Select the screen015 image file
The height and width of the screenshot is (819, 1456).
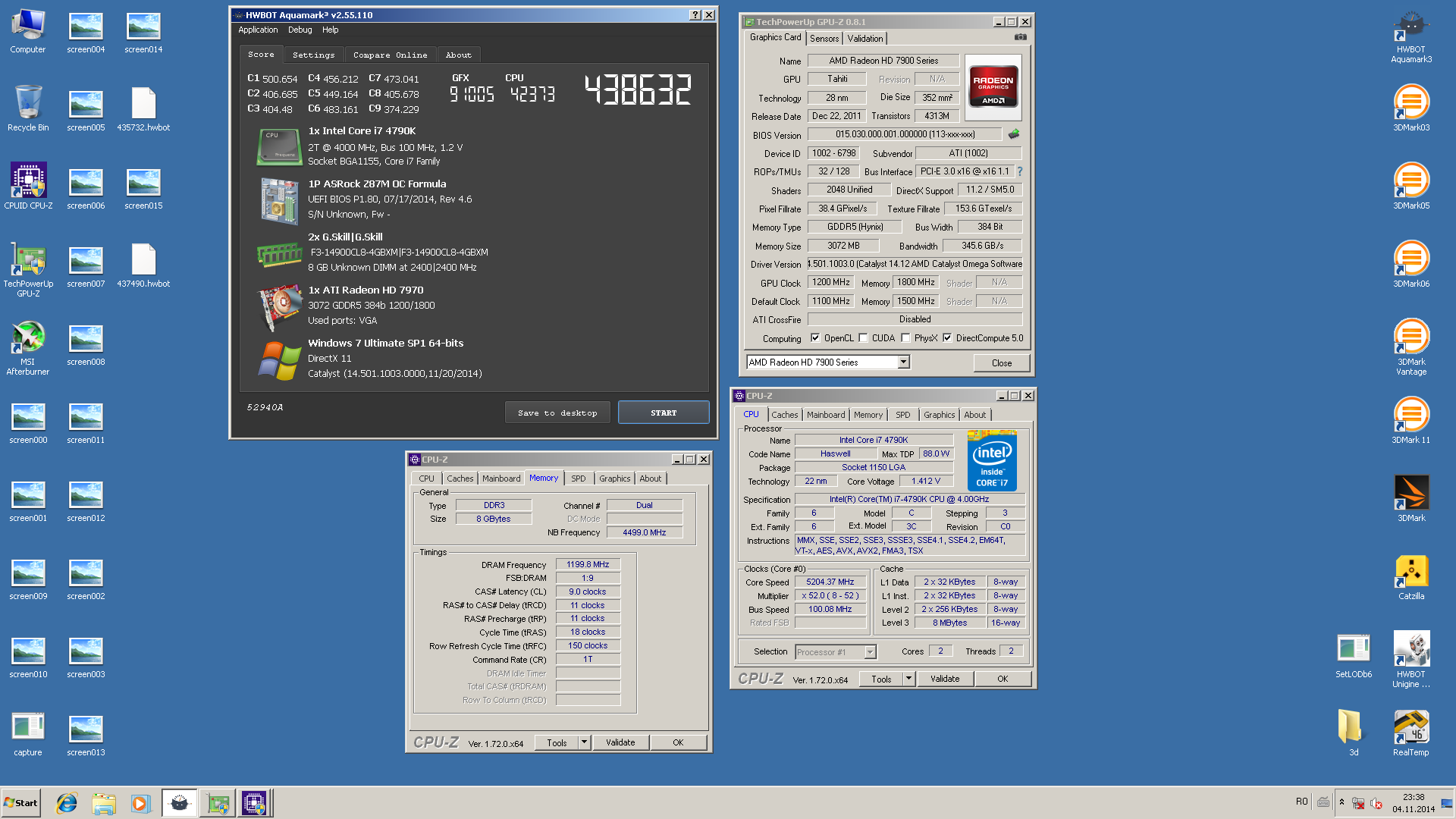(x=143, y=188)
